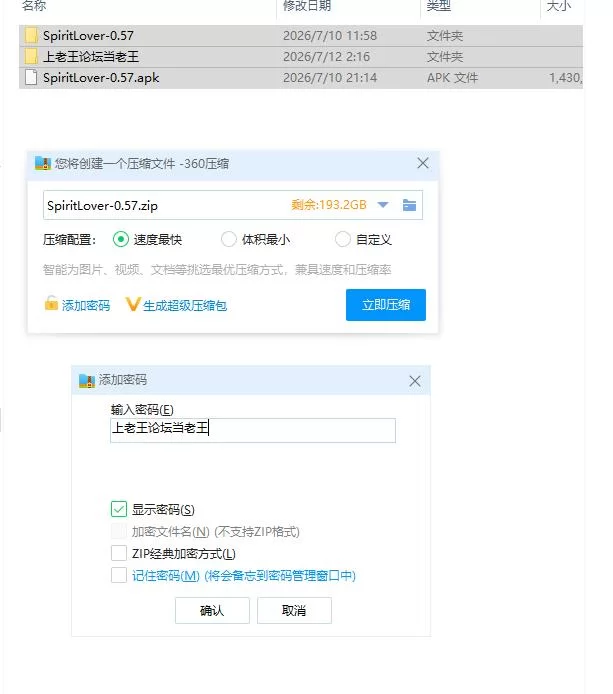Click the 生成超级压缩包 link
Screen dimensions: 613x694
point(185,305)
